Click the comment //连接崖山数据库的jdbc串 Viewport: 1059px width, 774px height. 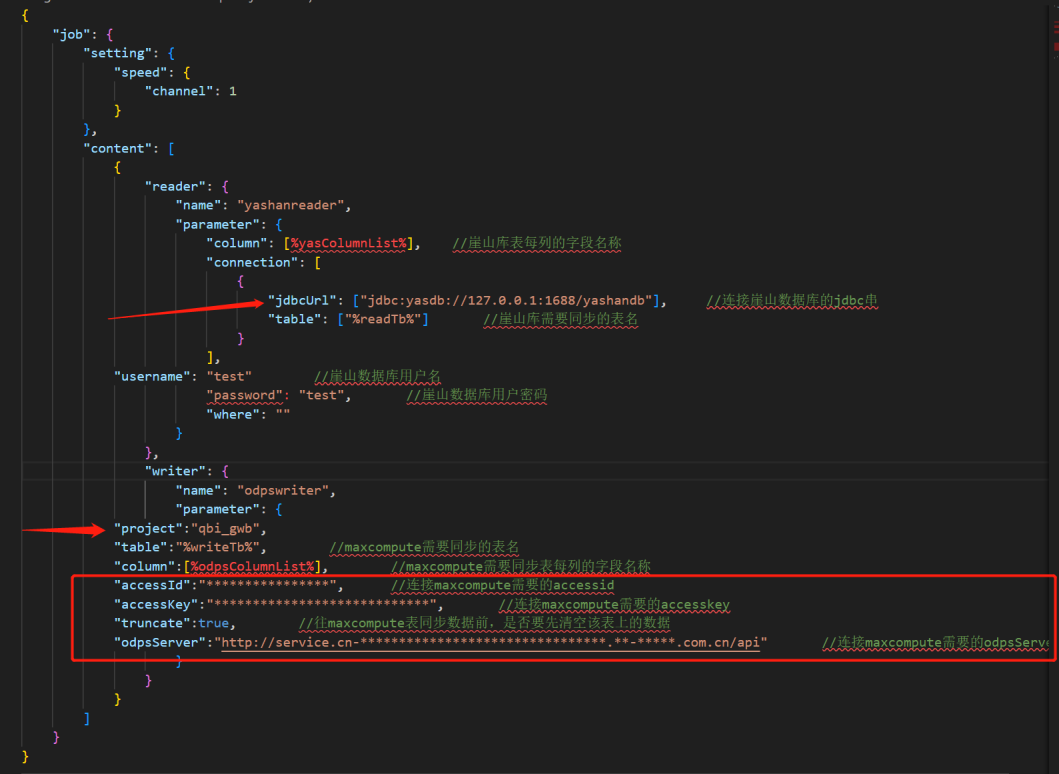click(792, 300)
